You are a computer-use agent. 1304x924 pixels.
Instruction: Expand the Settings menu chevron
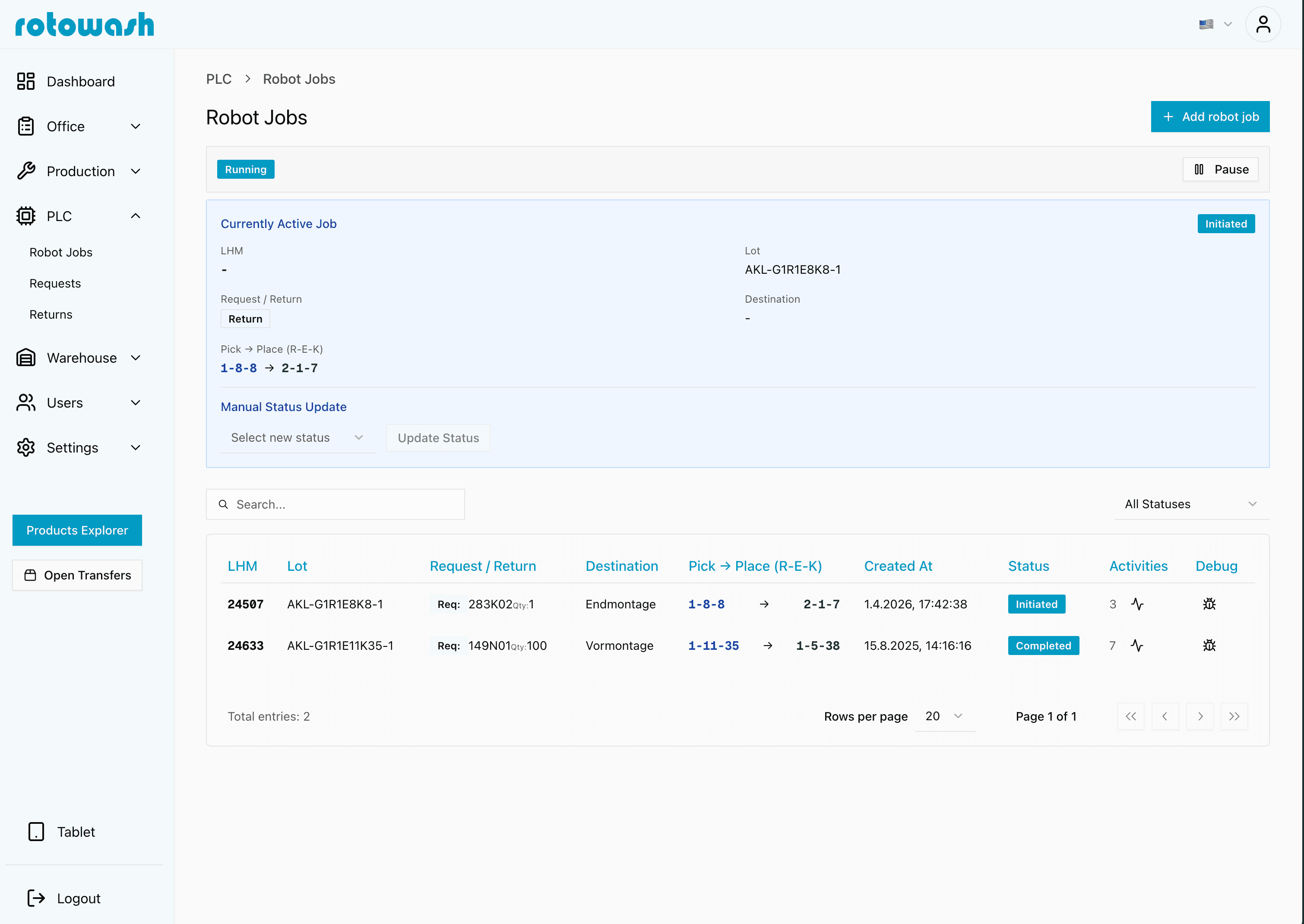click(x=136, y=448)
